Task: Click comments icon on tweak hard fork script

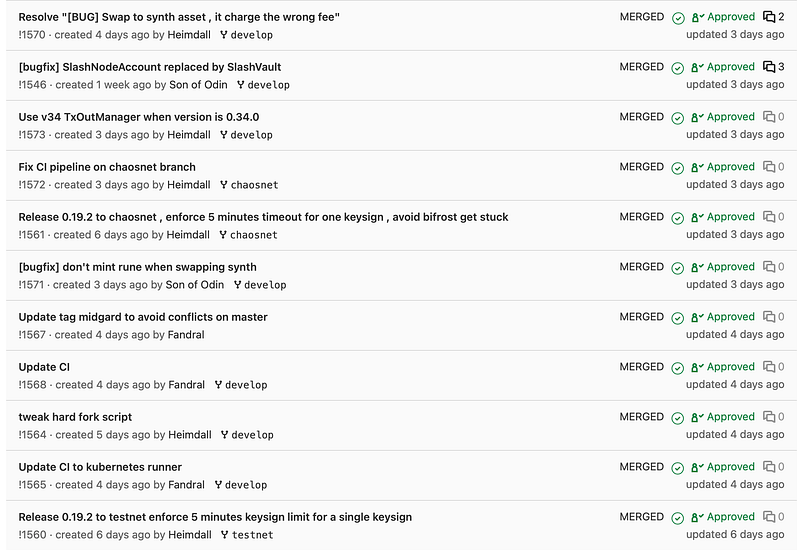Action: (769, 417)
